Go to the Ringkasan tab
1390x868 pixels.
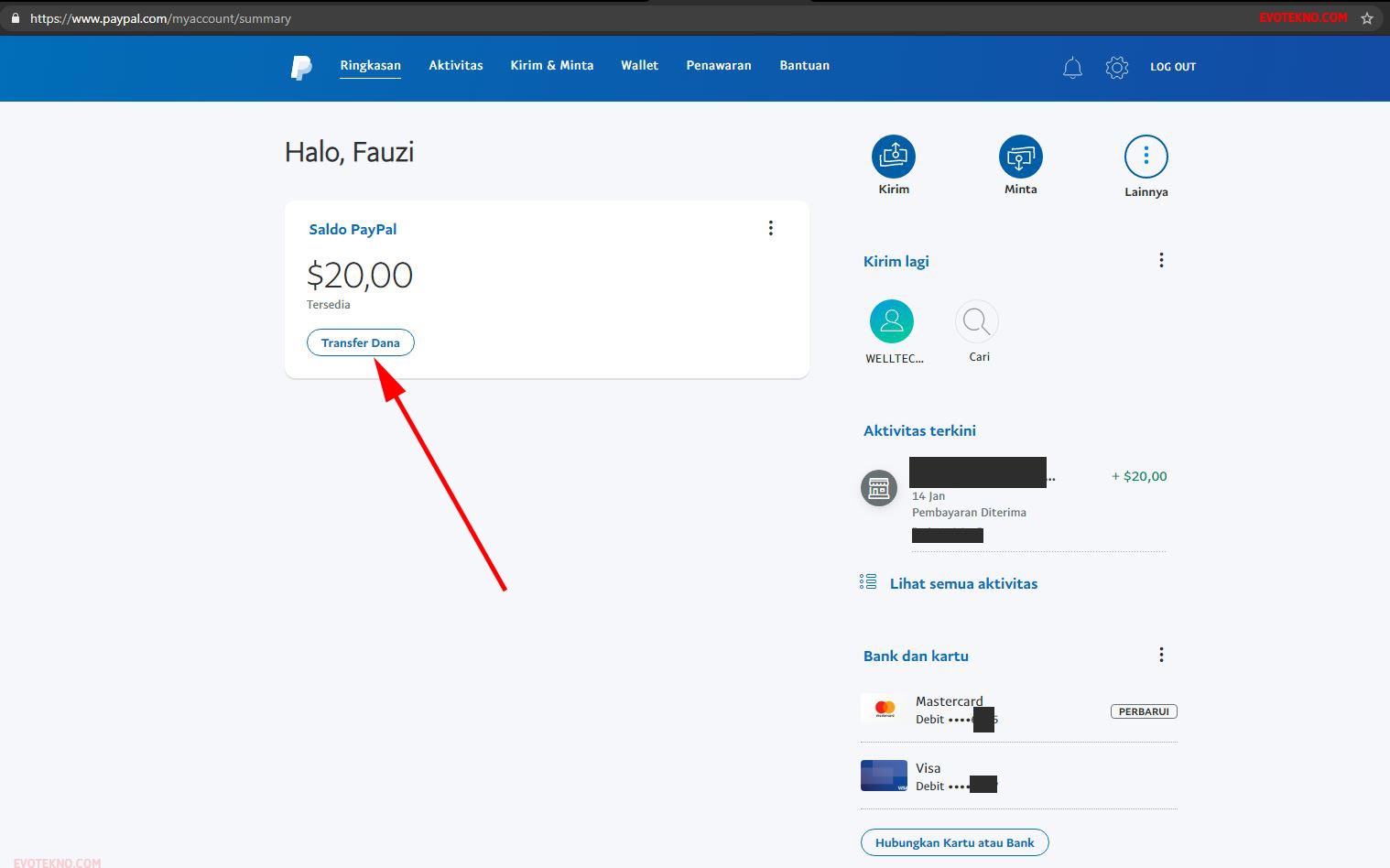coord(370,66)
